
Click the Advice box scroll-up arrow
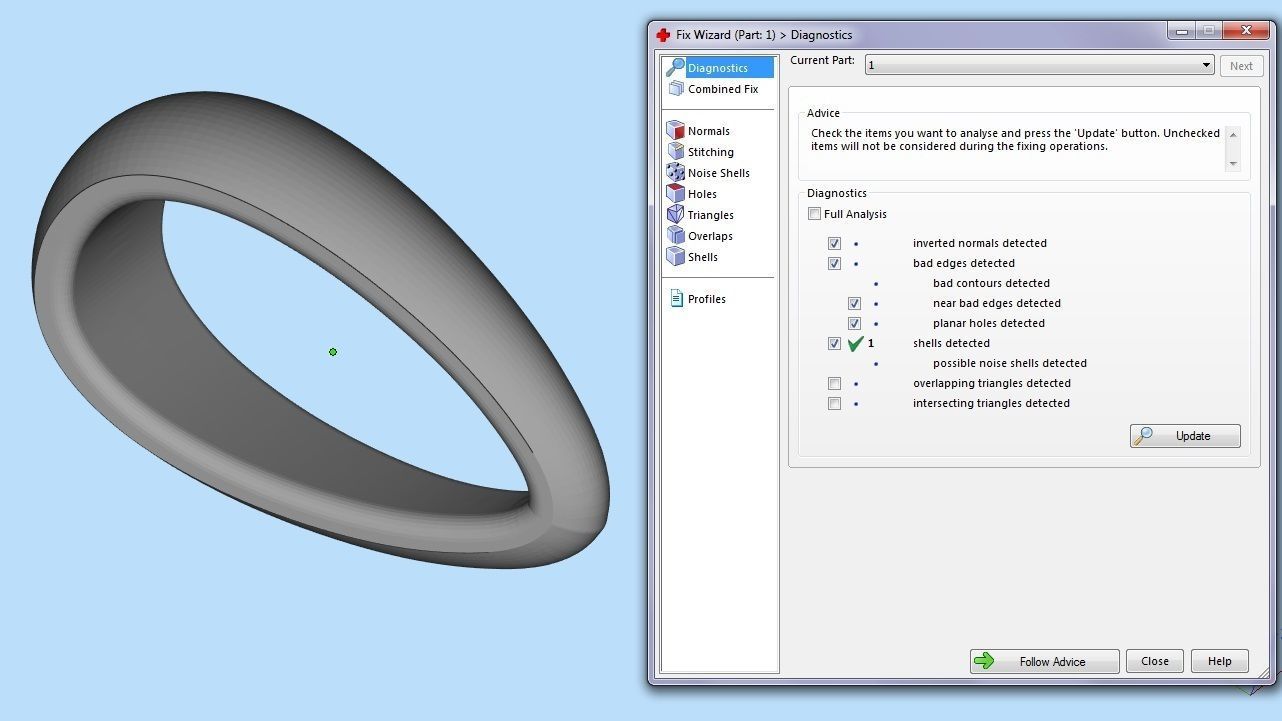(x=1233, y=134)
